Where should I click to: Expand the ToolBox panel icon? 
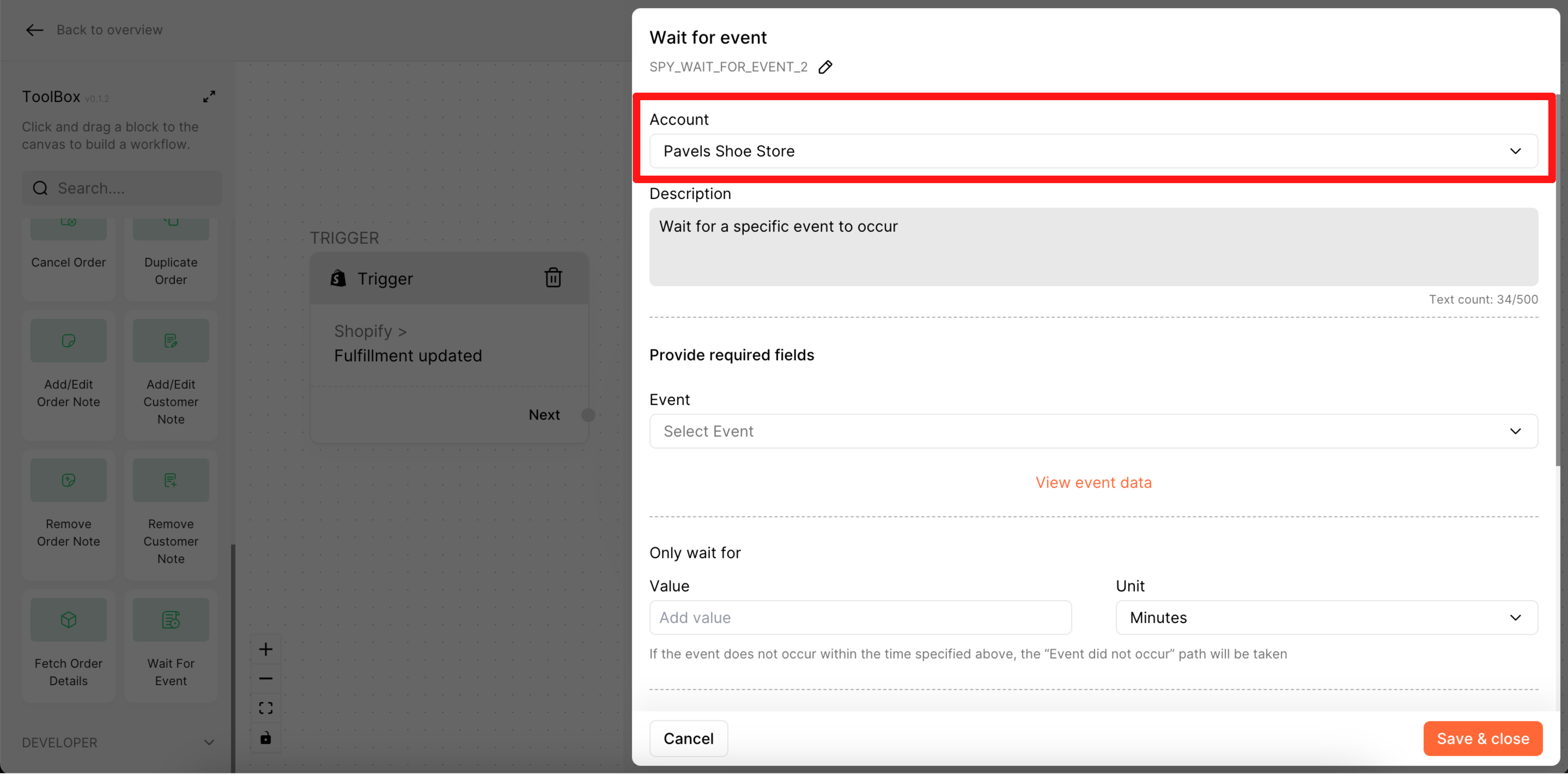coord(209,97)
